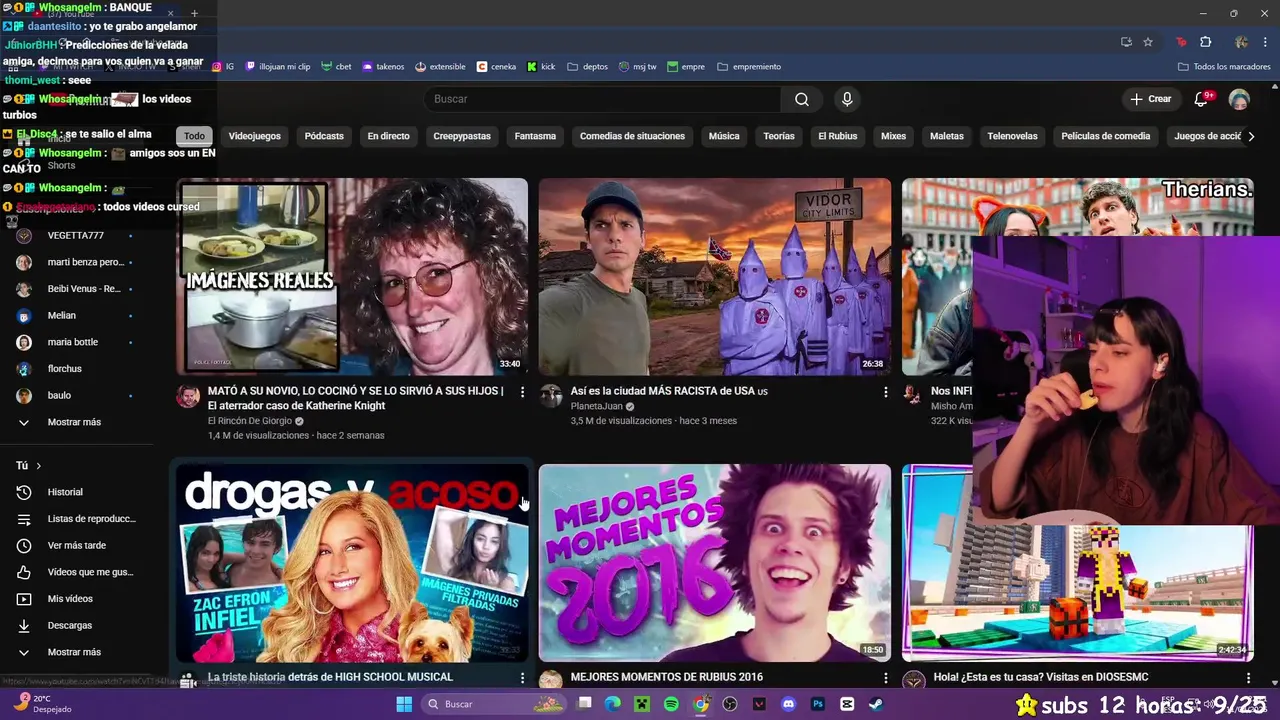Open Steam from the taskbar
Image resolution: width=1280 pixels, height=720 pixels.
point(876,704)
